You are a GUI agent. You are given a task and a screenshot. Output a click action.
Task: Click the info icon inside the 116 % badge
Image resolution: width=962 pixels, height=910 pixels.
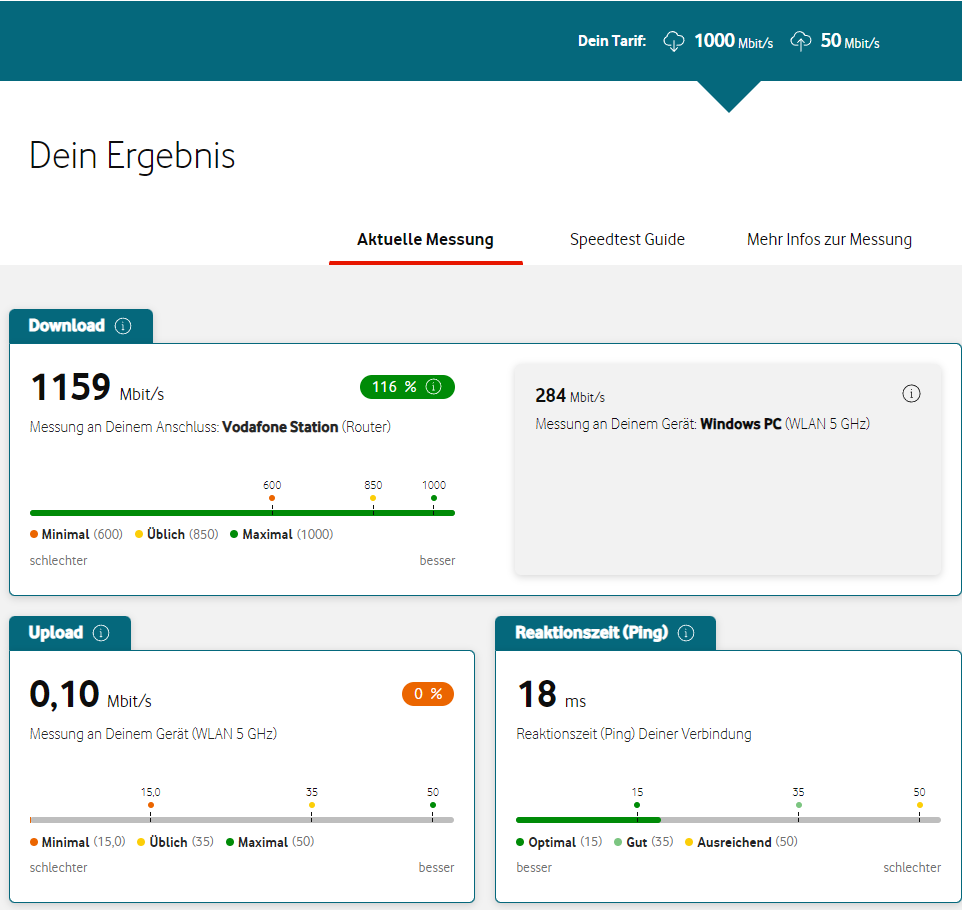[x=434, y=387]
